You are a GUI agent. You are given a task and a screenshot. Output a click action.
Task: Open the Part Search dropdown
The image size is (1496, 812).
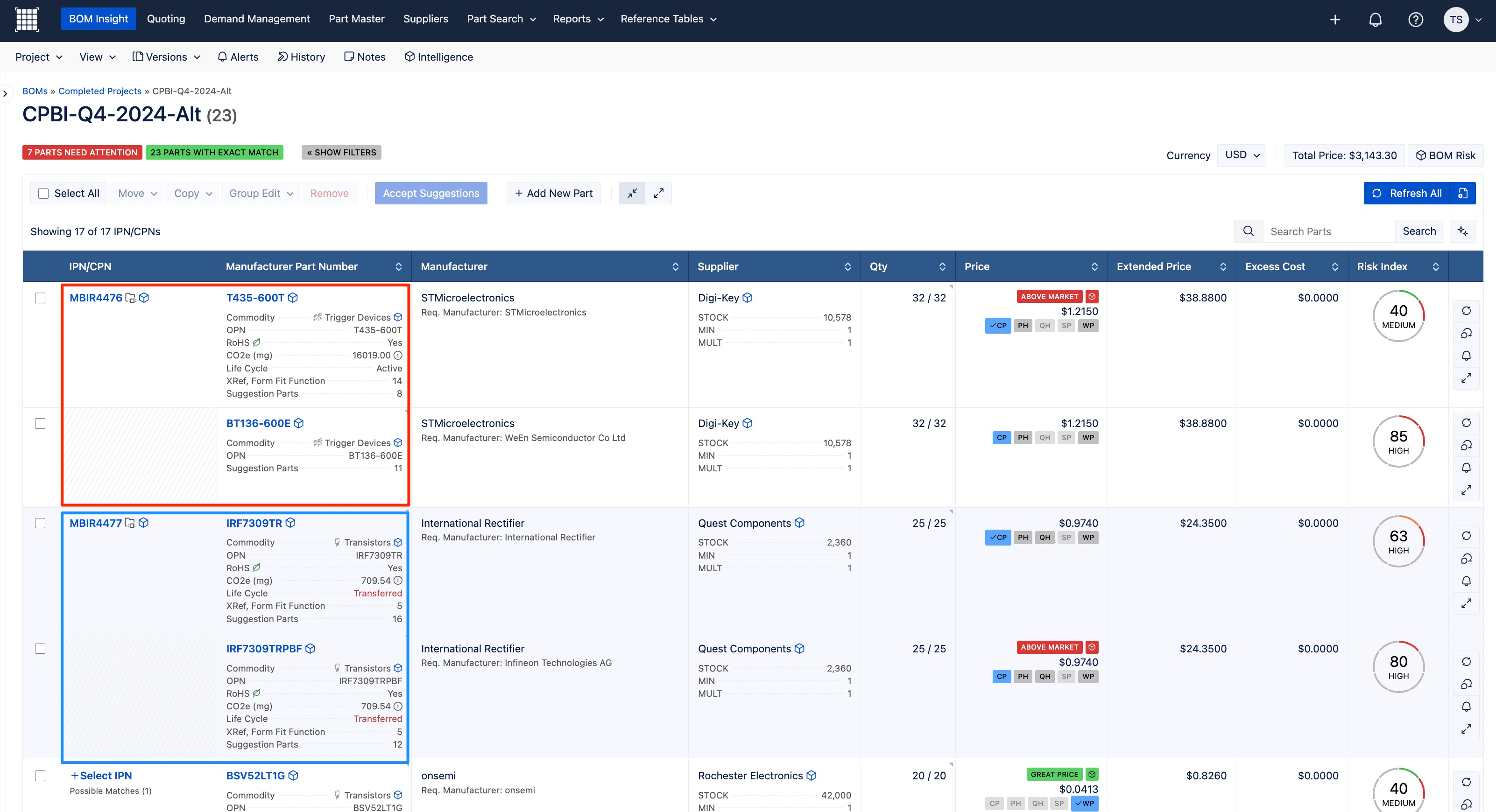501,19
